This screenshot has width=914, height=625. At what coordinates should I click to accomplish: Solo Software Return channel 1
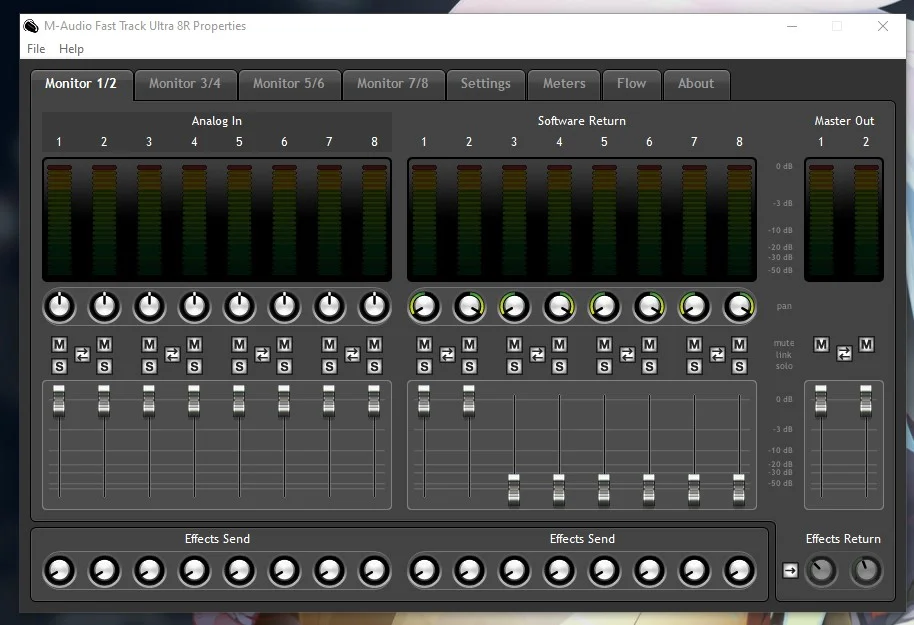[424, 366]
